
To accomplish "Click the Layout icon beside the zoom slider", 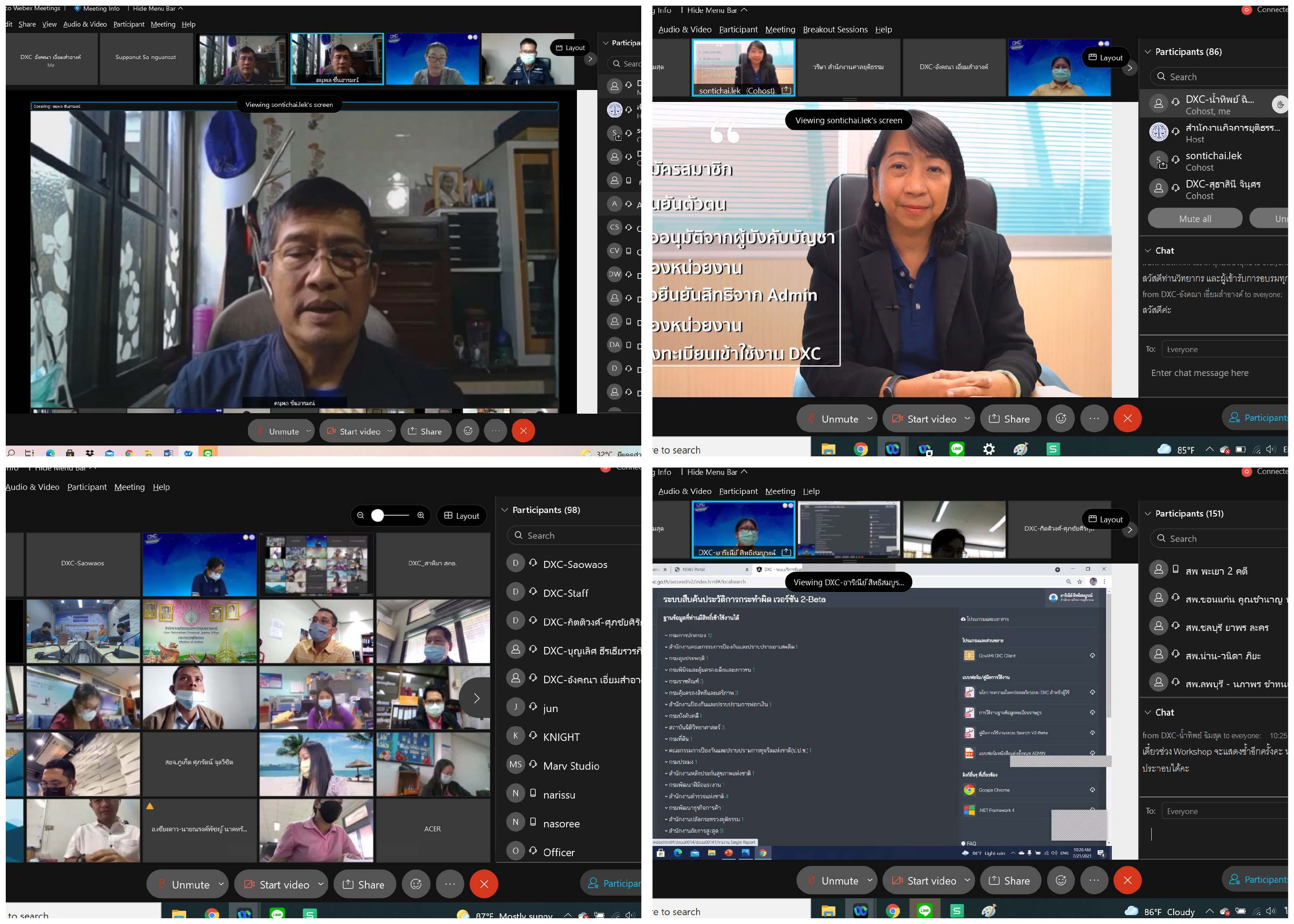I will pos(462,516).
